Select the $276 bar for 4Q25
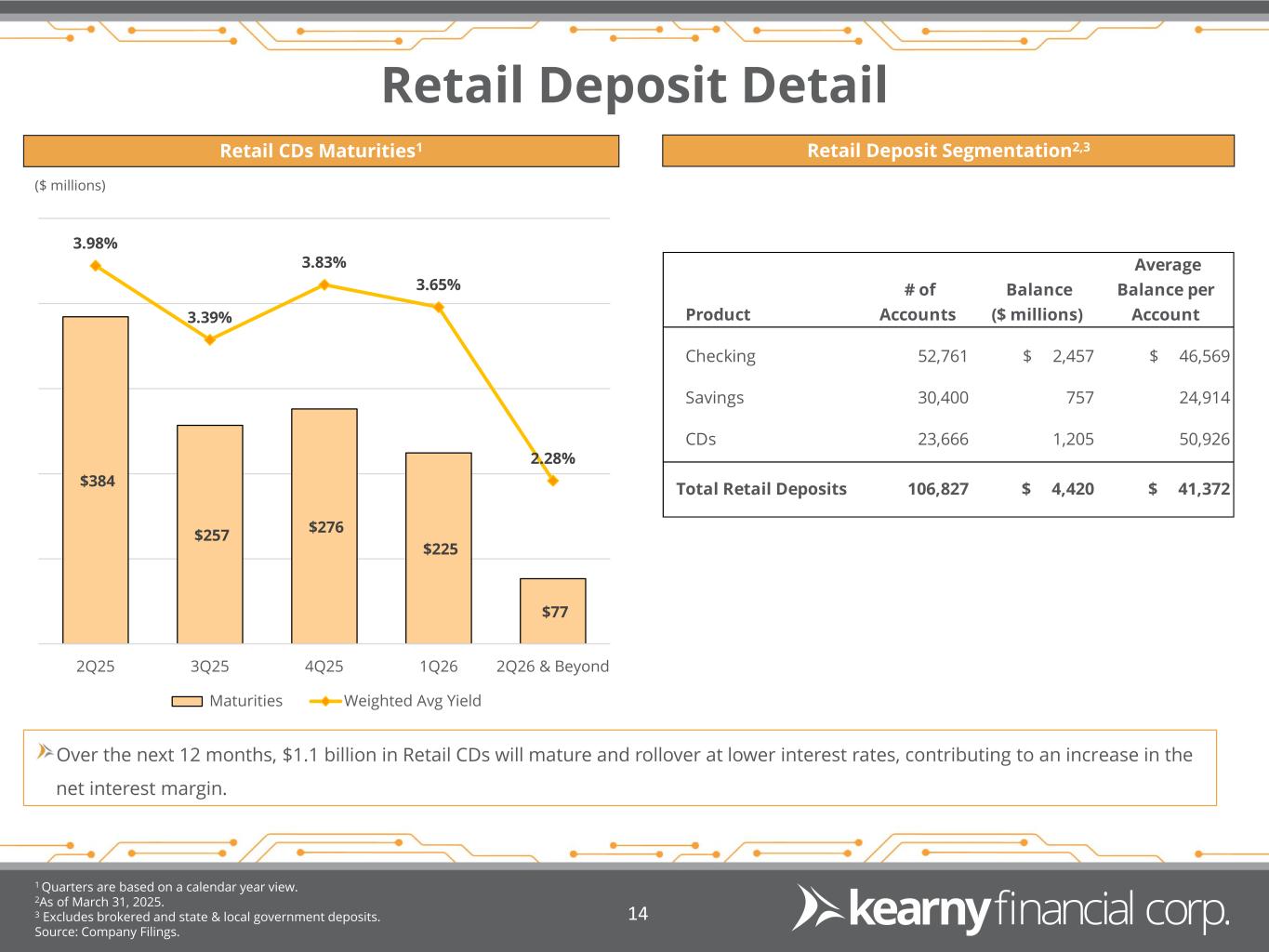The image size is (1269, 952). [324, 526]
